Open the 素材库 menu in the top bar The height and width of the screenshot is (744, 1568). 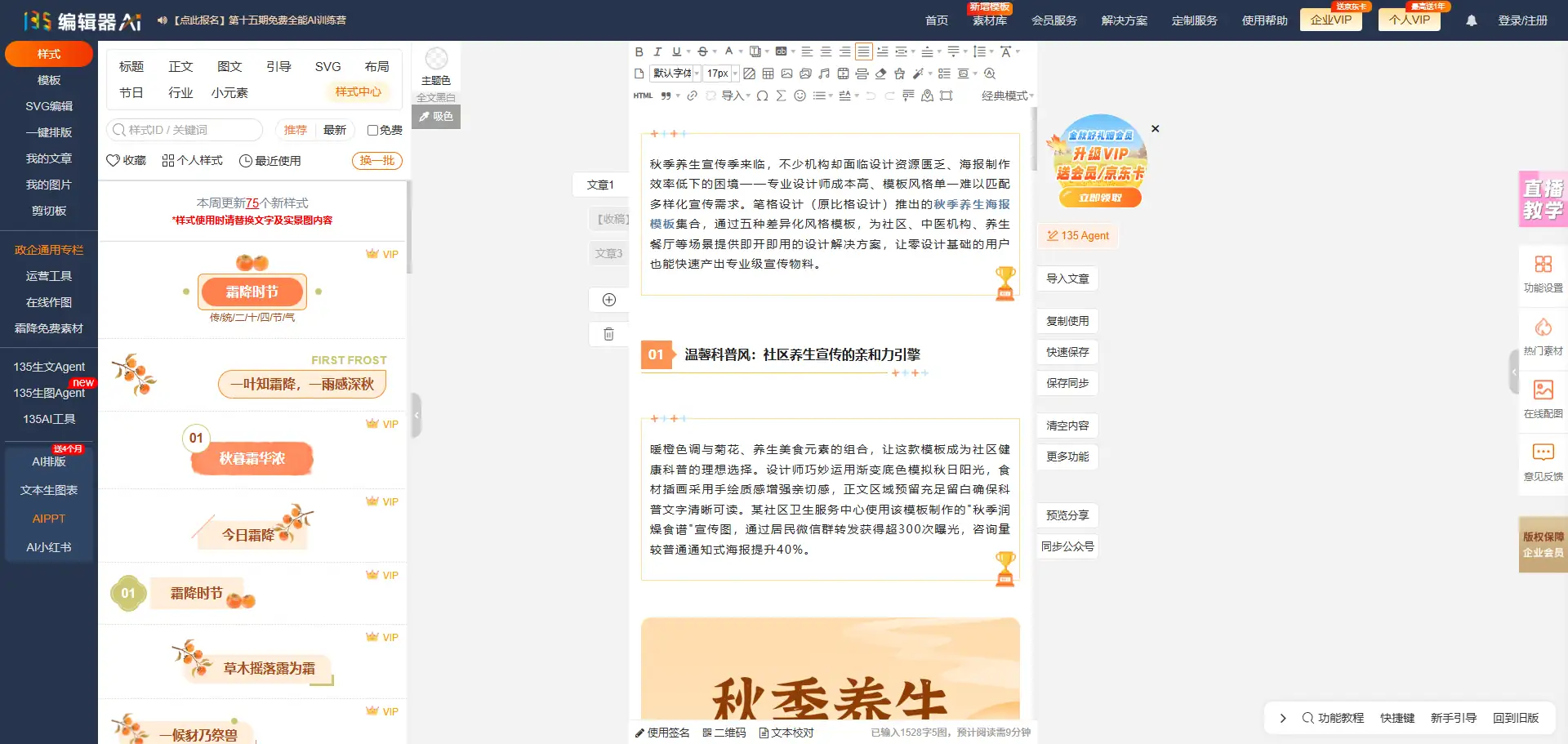(990, 21)
